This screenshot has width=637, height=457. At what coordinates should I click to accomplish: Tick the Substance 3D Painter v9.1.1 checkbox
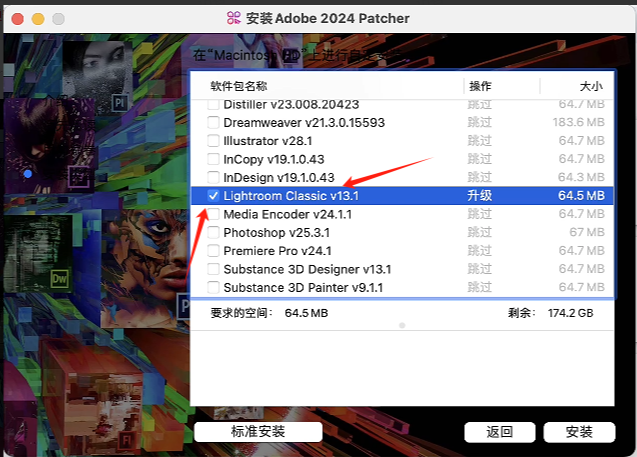pos(213,287)
